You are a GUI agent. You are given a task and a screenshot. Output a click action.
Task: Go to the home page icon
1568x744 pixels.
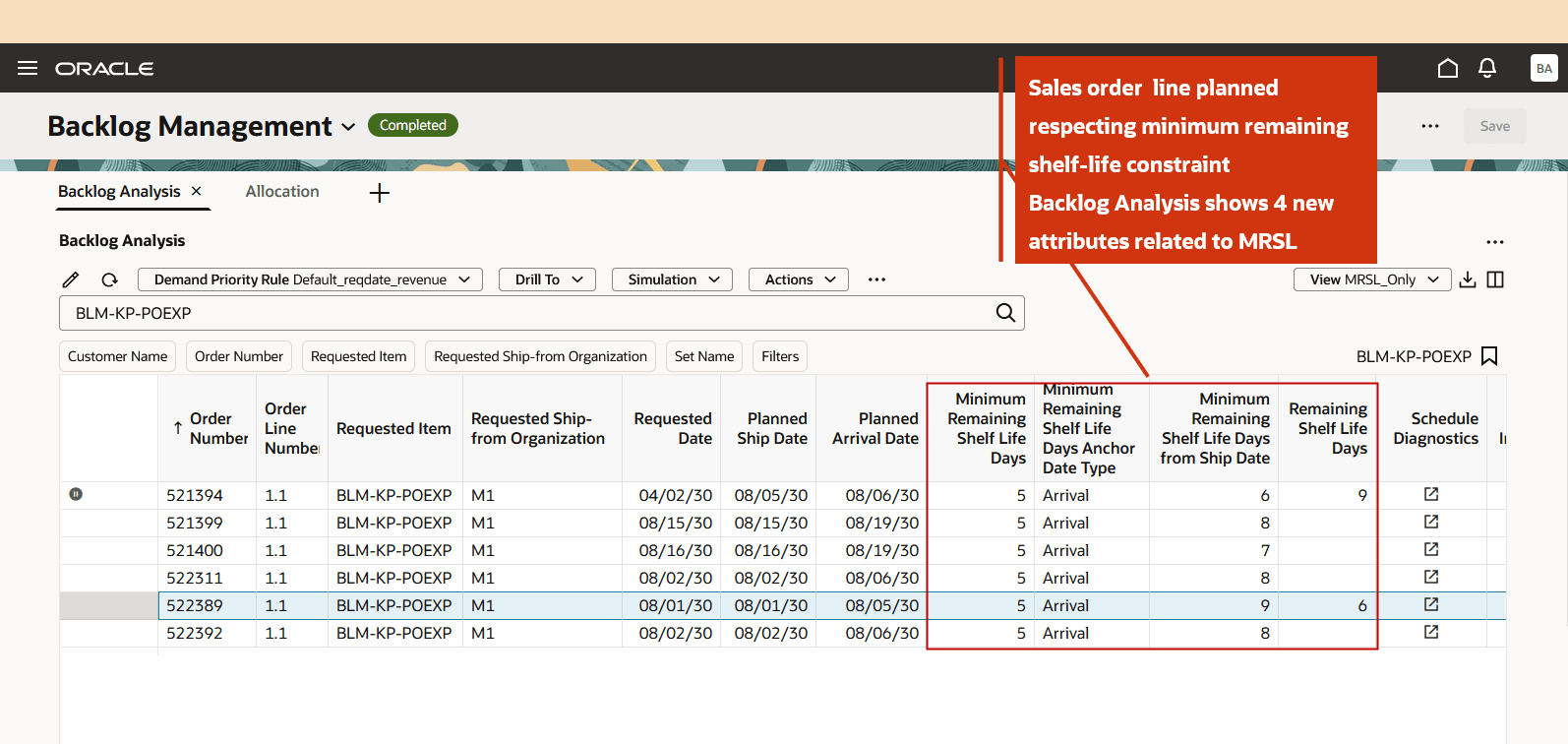(x=1448, y=68)
